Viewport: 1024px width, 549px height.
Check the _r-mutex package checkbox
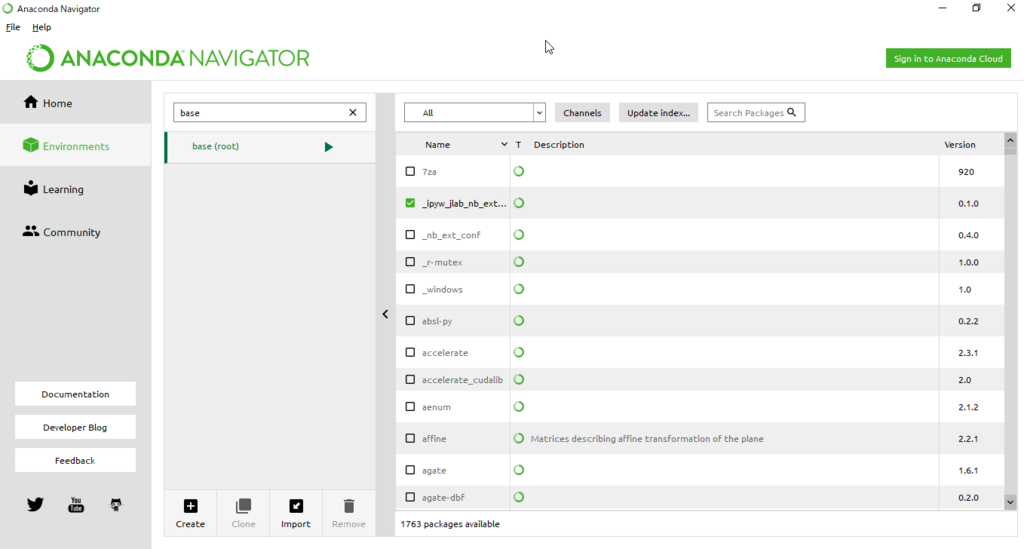click(410, 262)
